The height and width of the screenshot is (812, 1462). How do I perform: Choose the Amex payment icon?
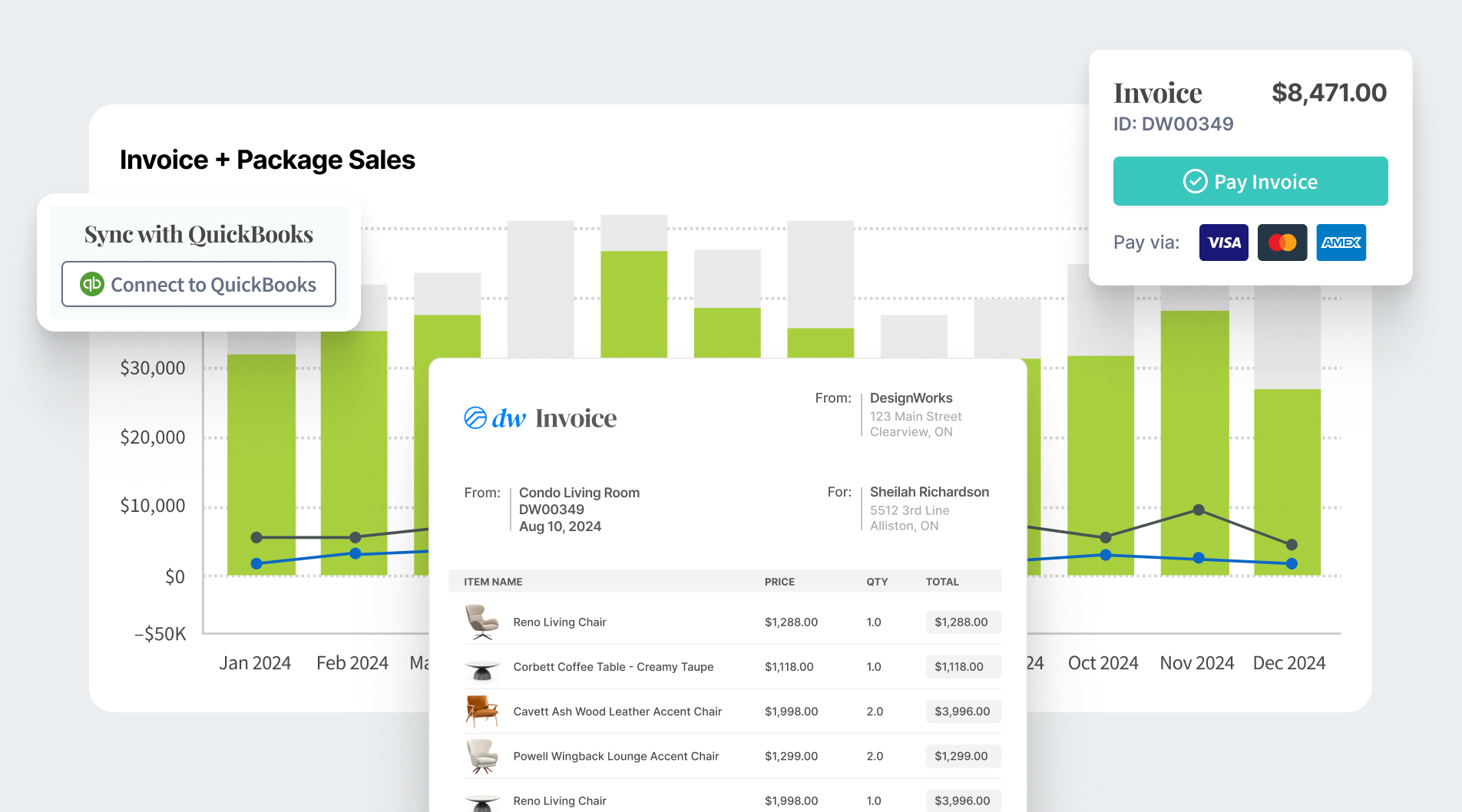point(1341,243)
